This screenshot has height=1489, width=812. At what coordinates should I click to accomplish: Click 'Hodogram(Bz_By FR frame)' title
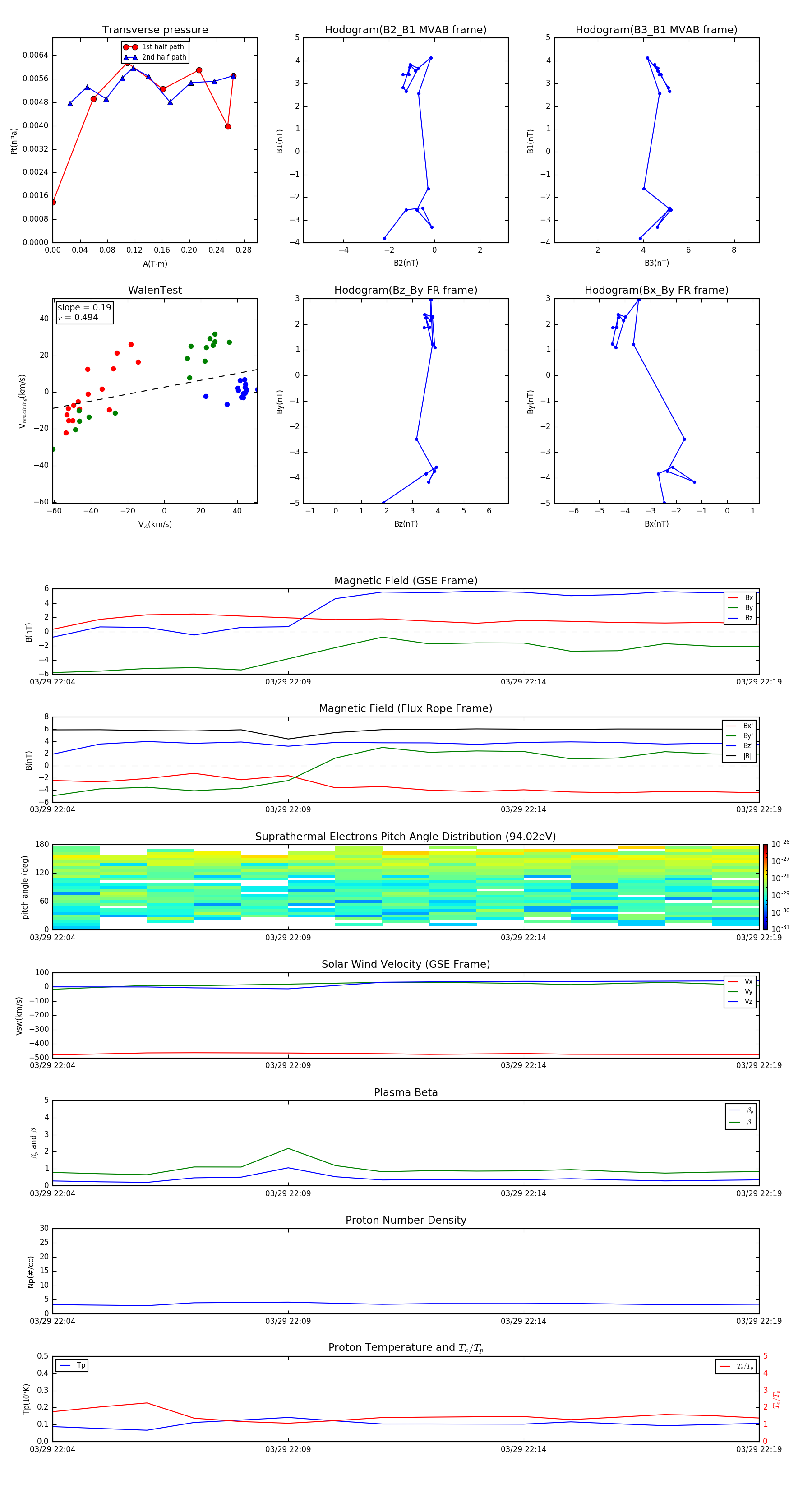[x=406, y=290]
